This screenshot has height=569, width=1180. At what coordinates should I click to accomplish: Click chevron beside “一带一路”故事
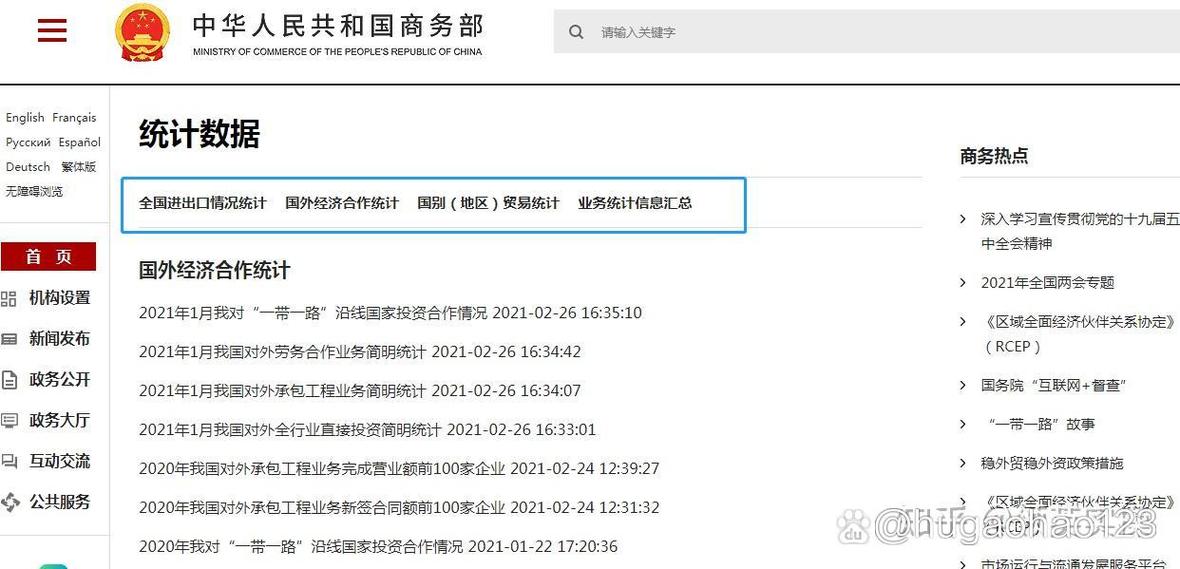pyautogui.click(x=963, y=424)
